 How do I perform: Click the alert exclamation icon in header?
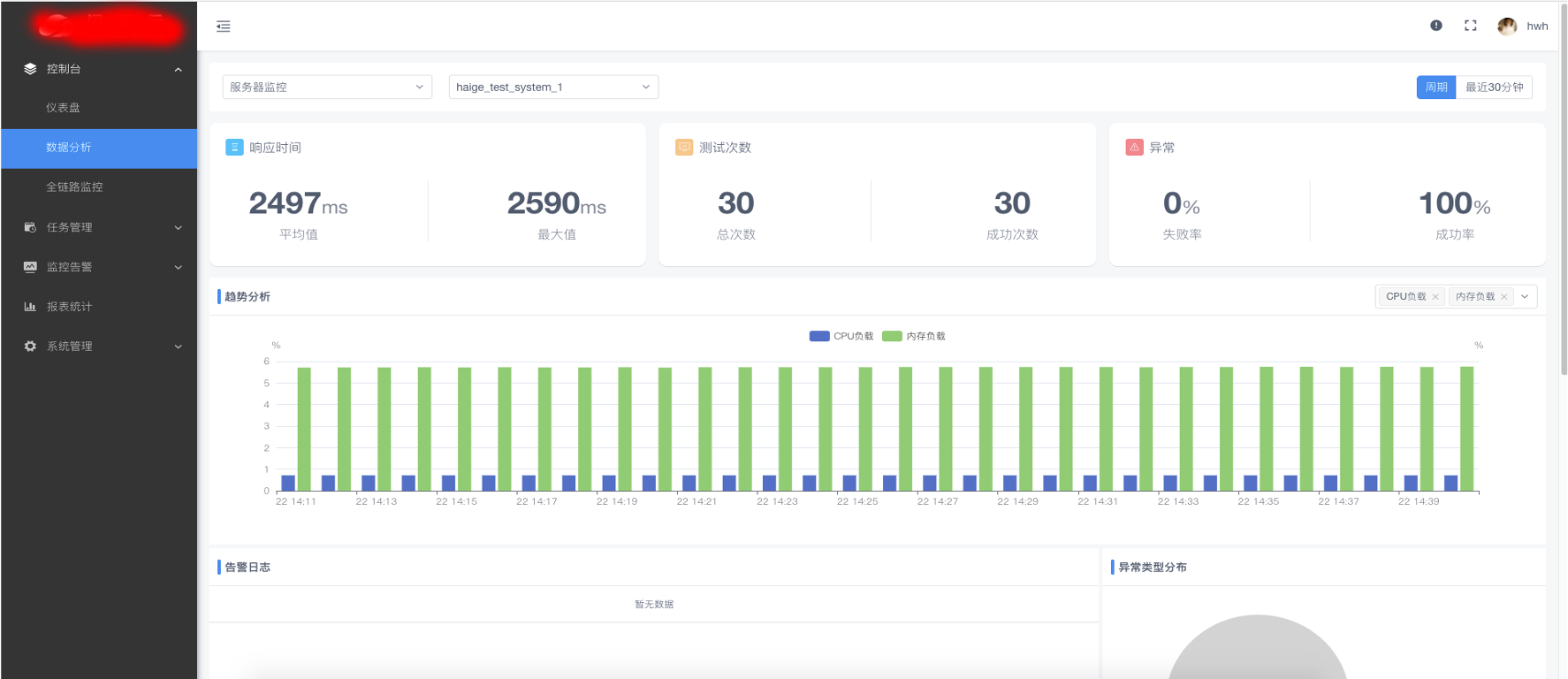(1436, 26)
